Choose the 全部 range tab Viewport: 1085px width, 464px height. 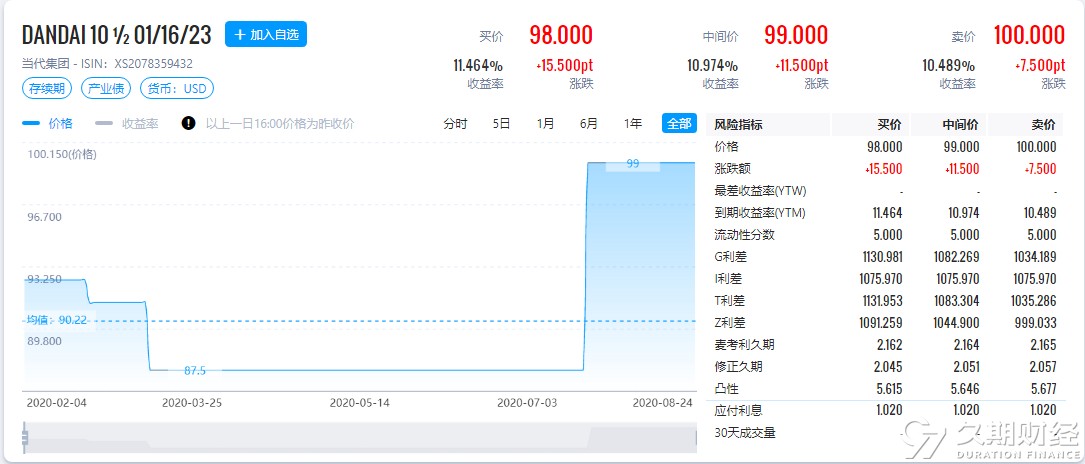pos(678,123)
